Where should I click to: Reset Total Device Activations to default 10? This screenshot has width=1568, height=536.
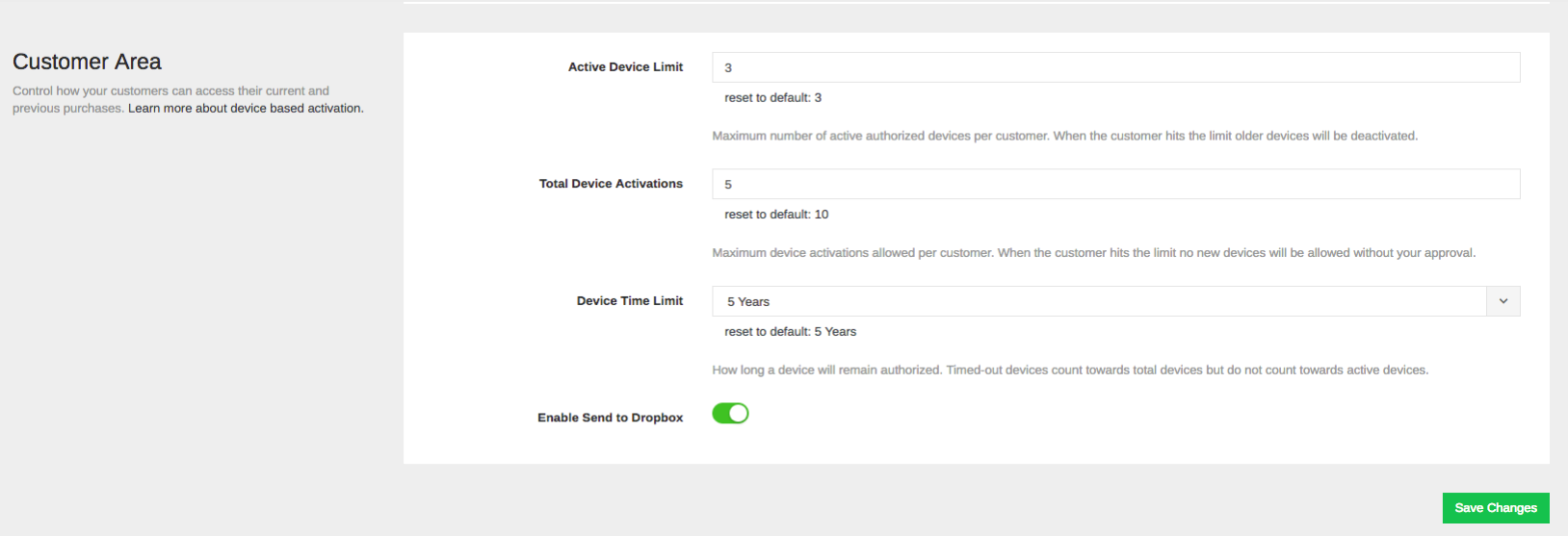pos(776,215)
